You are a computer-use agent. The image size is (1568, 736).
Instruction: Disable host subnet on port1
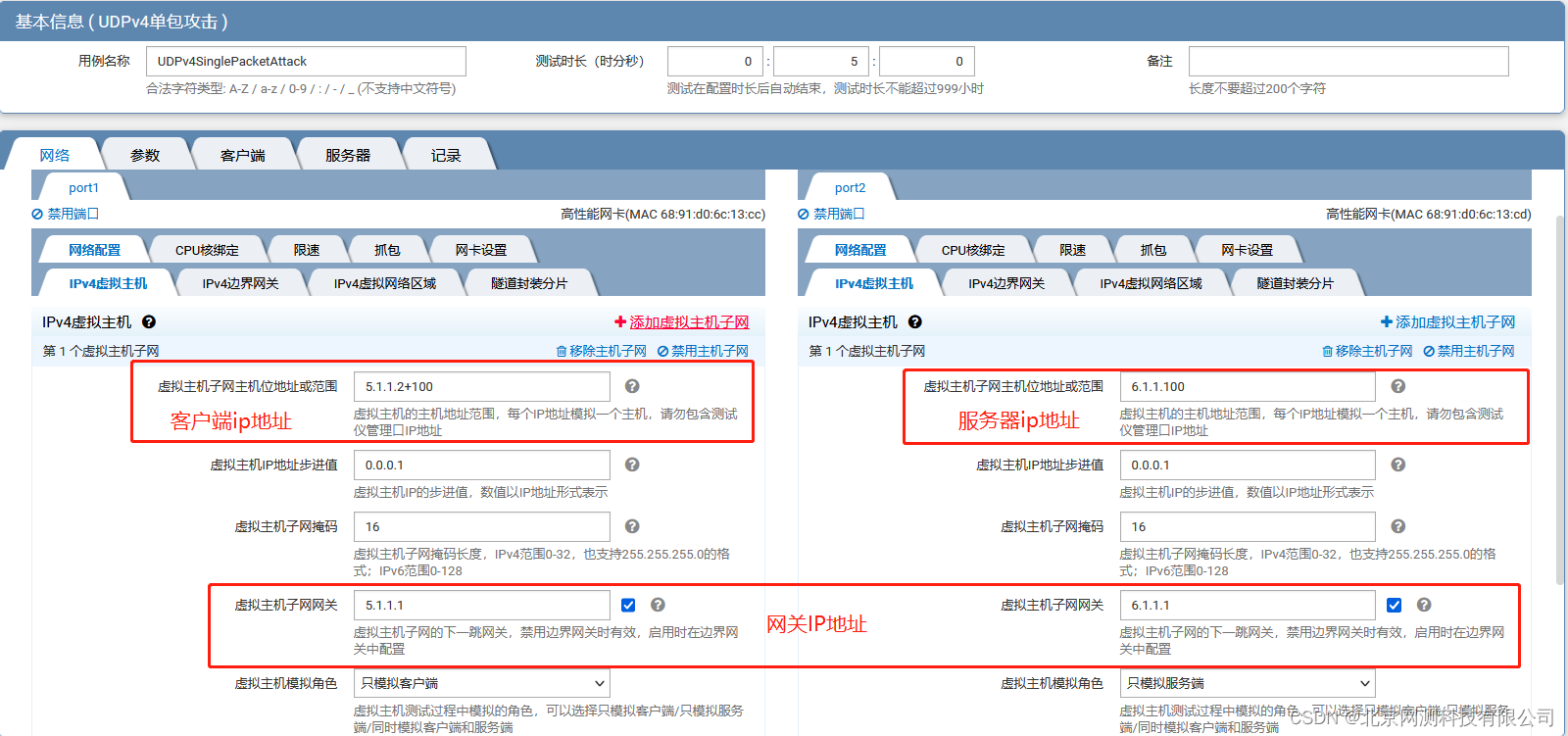click(703, 351)
